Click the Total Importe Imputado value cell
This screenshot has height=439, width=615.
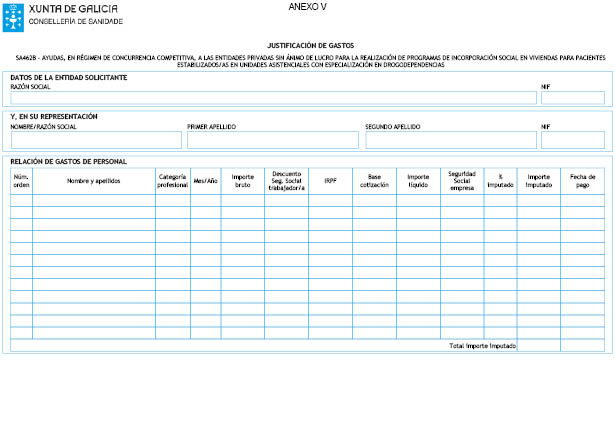[538, 345]
